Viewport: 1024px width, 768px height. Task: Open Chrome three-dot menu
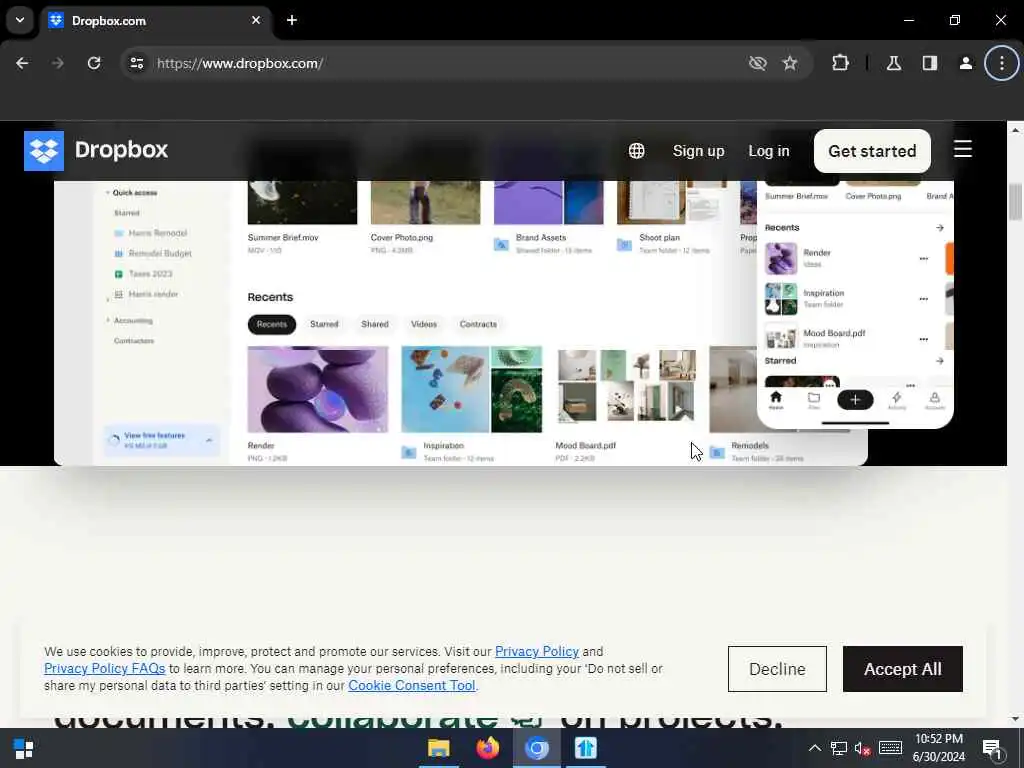coord(1002,63)
